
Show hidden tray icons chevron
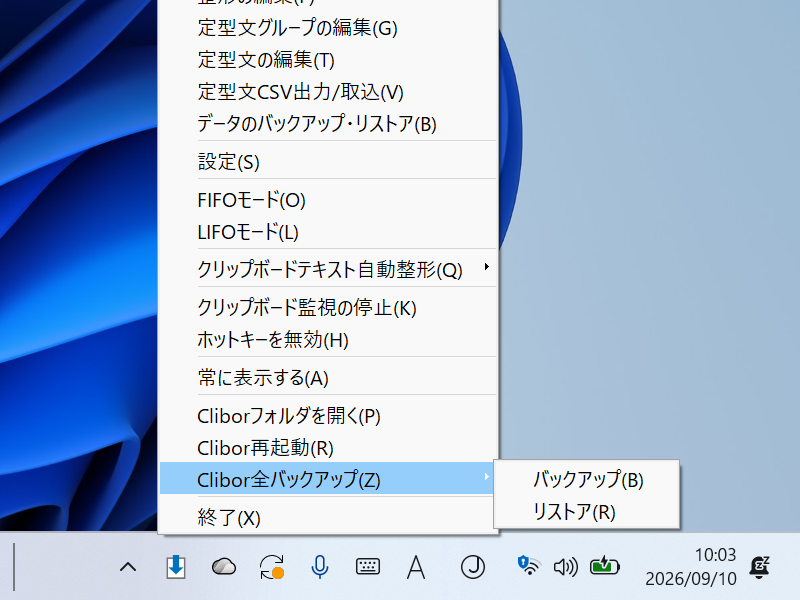pos(128,567)
